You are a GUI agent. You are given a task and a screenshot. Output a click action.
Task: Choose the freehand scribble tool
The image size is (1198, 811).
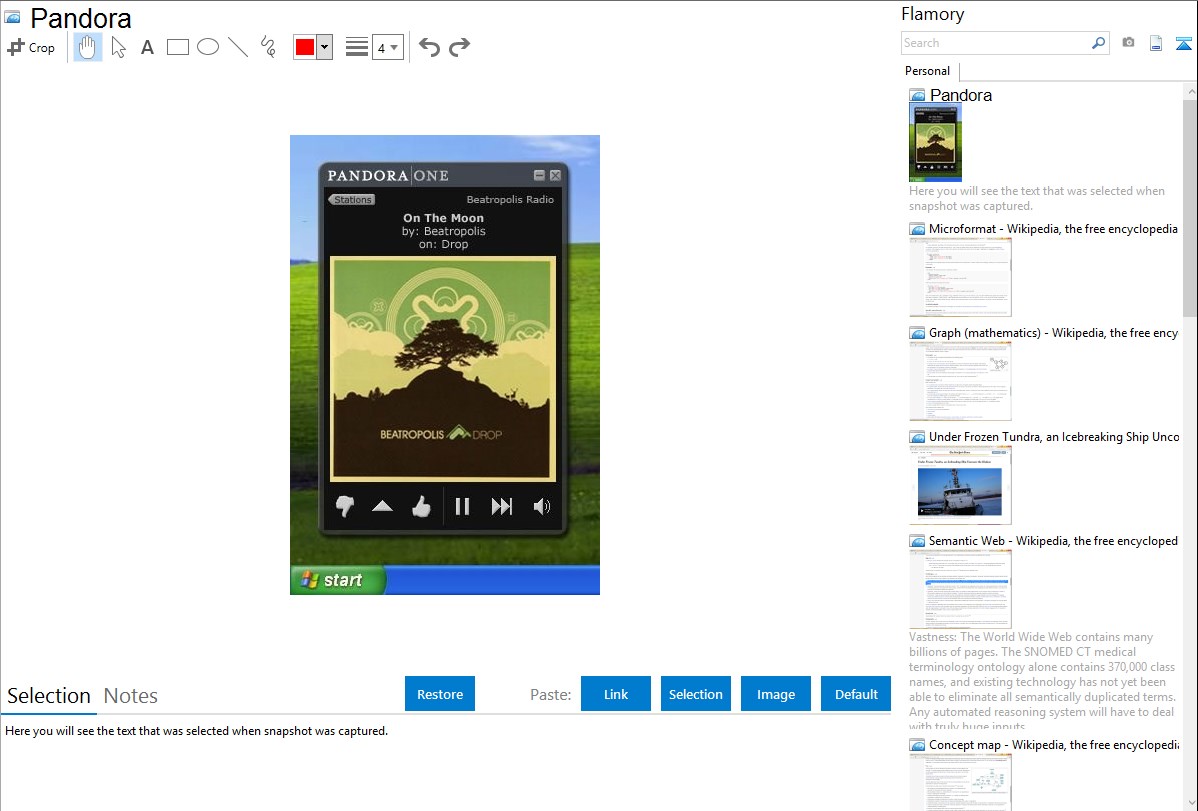click(x=268, y=47)
